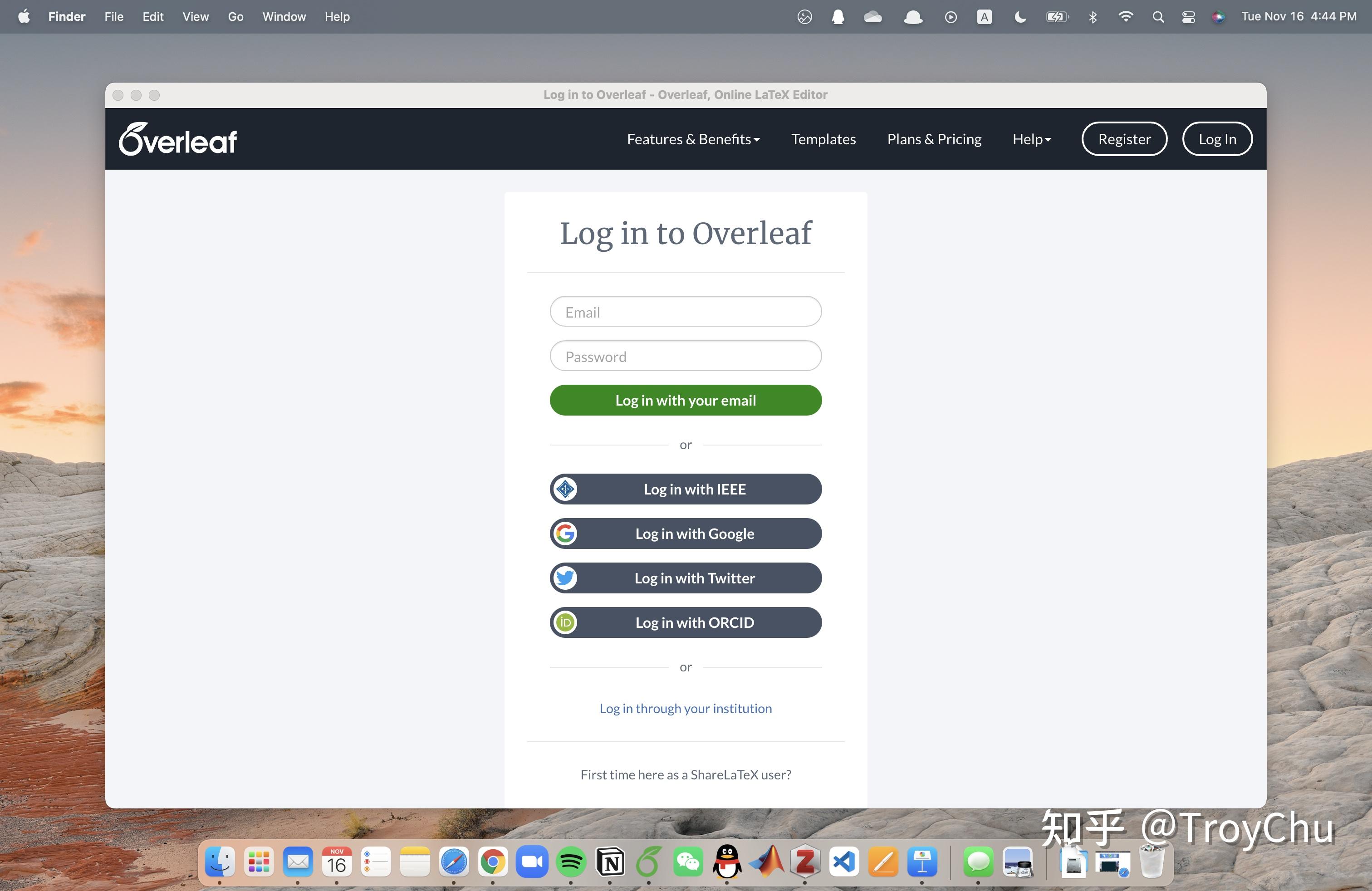This screenshot has height=891, width=1372.
Task: Click the ORCID iD icon
Action: click(x=565, y=622)
